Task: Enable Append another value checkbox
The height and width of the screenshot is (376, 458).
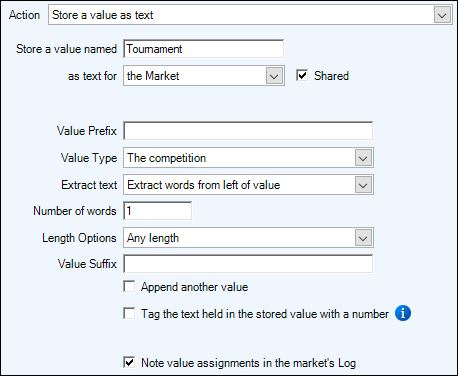Action: tap(129, 286)
